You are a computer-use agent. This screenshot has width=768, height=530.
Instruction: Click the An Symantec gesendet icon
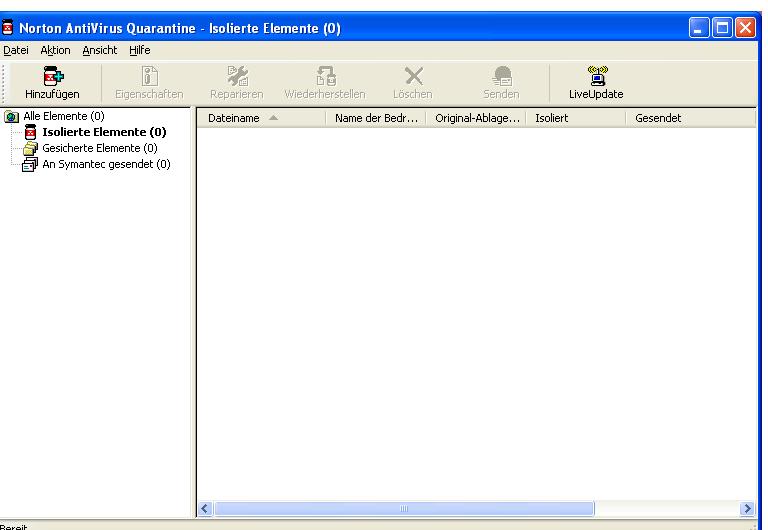30,164
